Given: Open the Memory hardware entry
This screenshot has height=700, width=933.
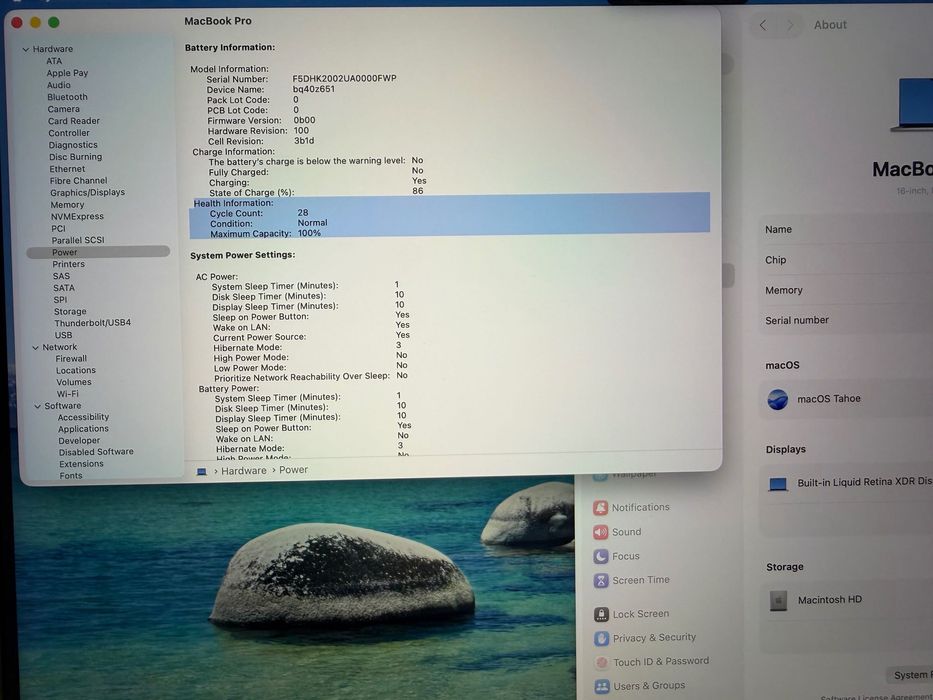Looking at the screenshot, I should tap(67, 204).
